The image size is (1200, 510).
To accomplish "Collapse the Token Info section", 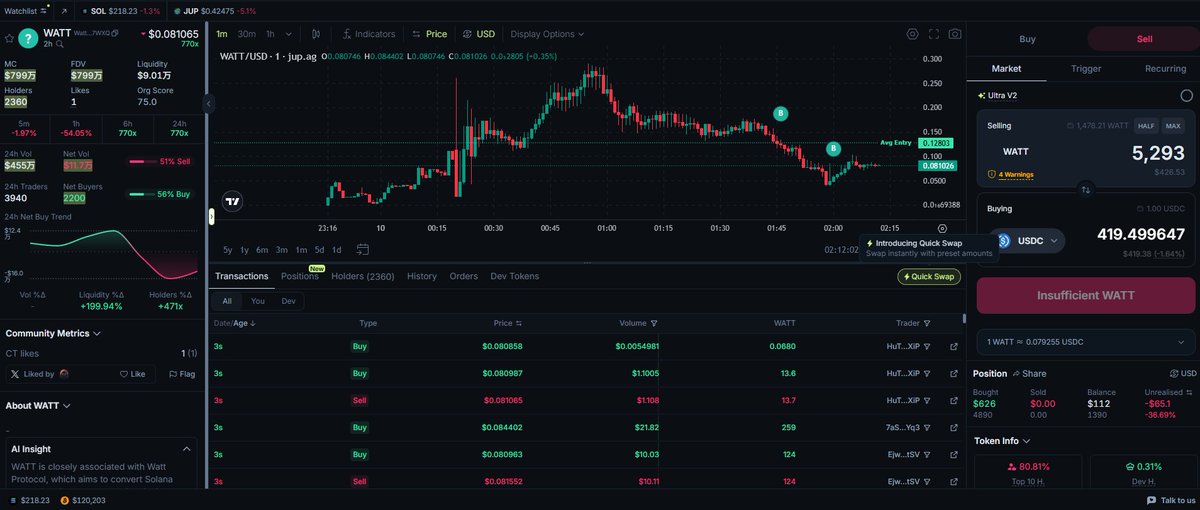I will point(1002,440).
